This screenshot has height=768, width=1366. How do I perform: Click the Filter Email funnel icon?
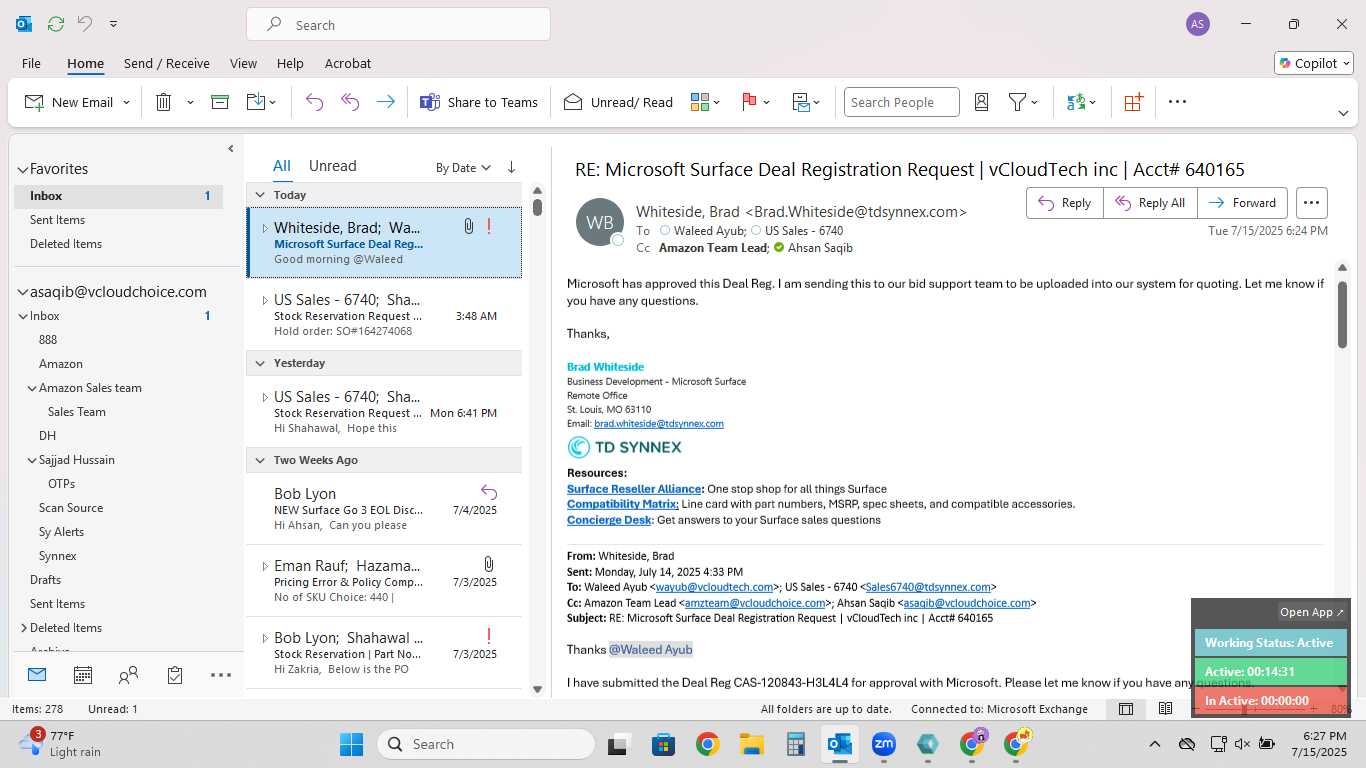pyautogui.click(x=1017, y=102)
